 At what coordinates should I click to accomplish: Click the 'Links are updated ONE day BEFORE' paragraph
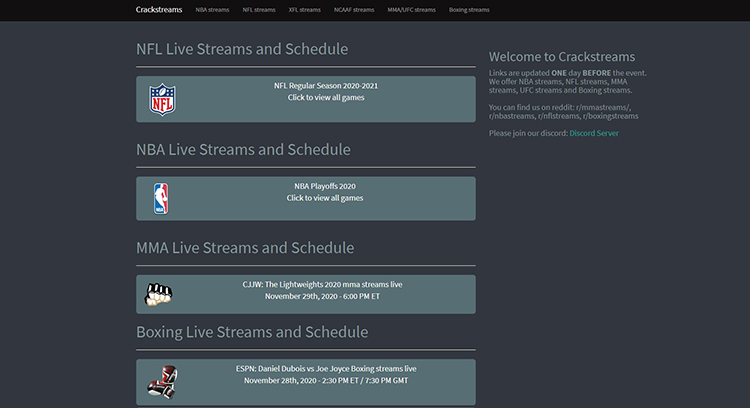click(x=568, y=81)
